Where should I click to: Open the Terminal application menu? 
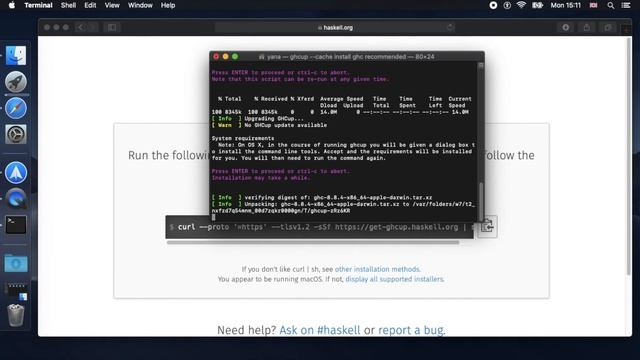pos(38,5)
